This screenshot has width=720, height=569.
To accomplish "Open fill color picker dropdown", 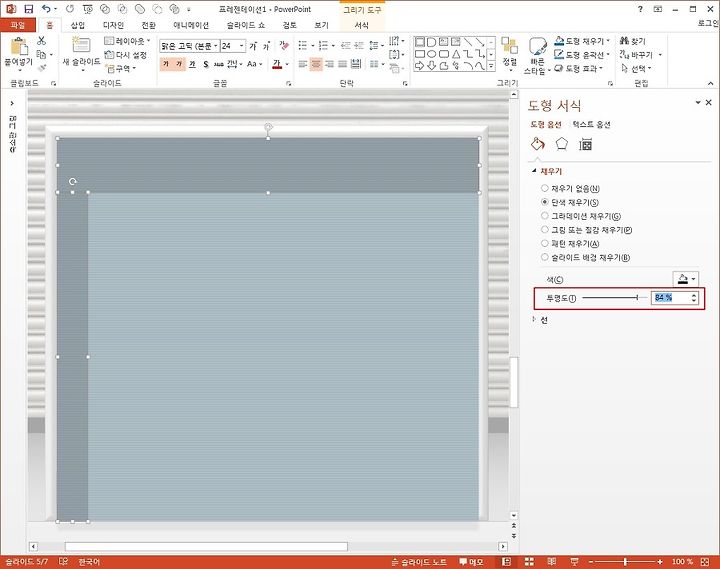I will pyautogui.click(x=686, y=279).
